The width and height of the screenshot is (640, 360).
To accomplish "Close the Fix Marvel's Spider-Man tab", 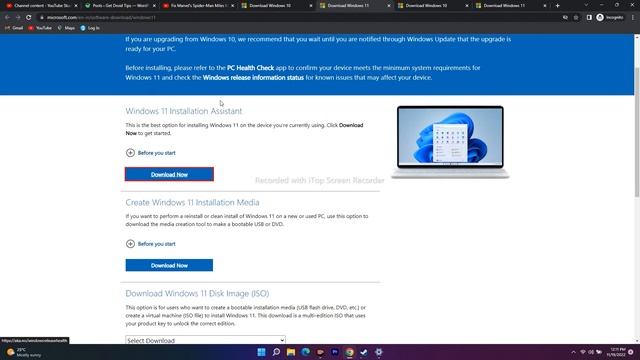I will pos(232,6).
